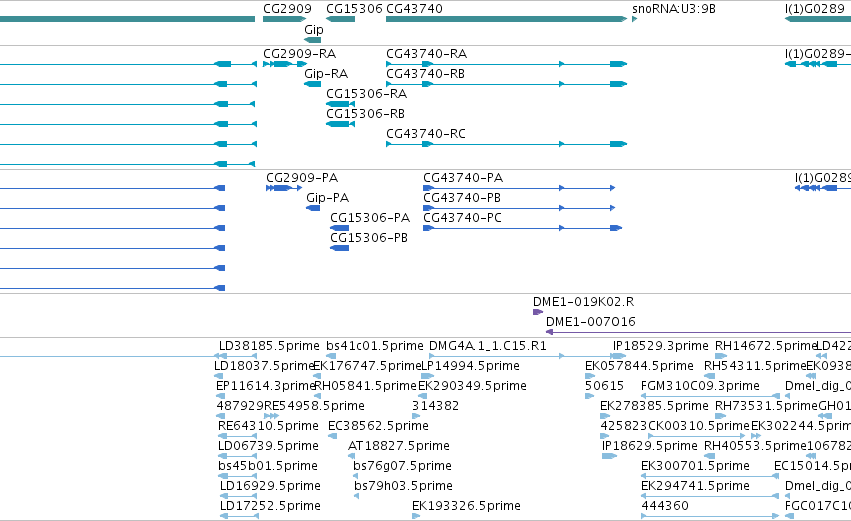Open EST FGM310C09.3prime
Viewport: 851px width, 521px height.
point(700,386)
